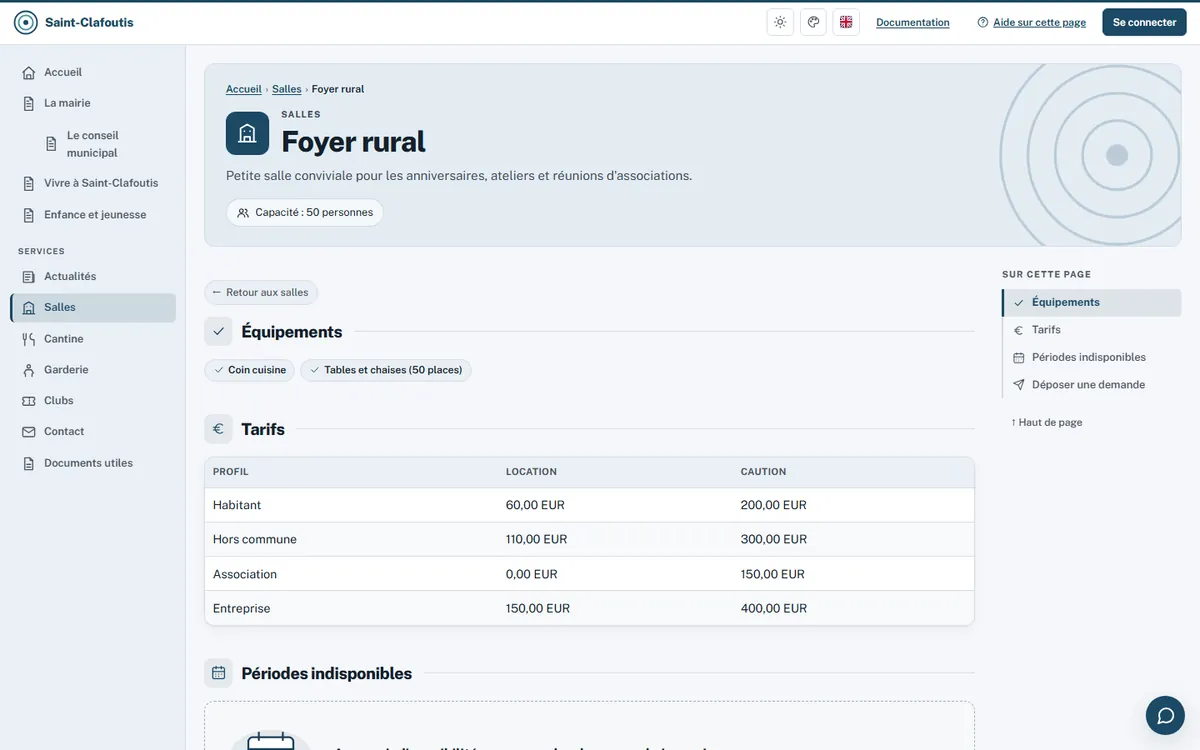Go to Accueil in the sidebar
Viewport: 1200px width, 750px height.
point(93,72)
